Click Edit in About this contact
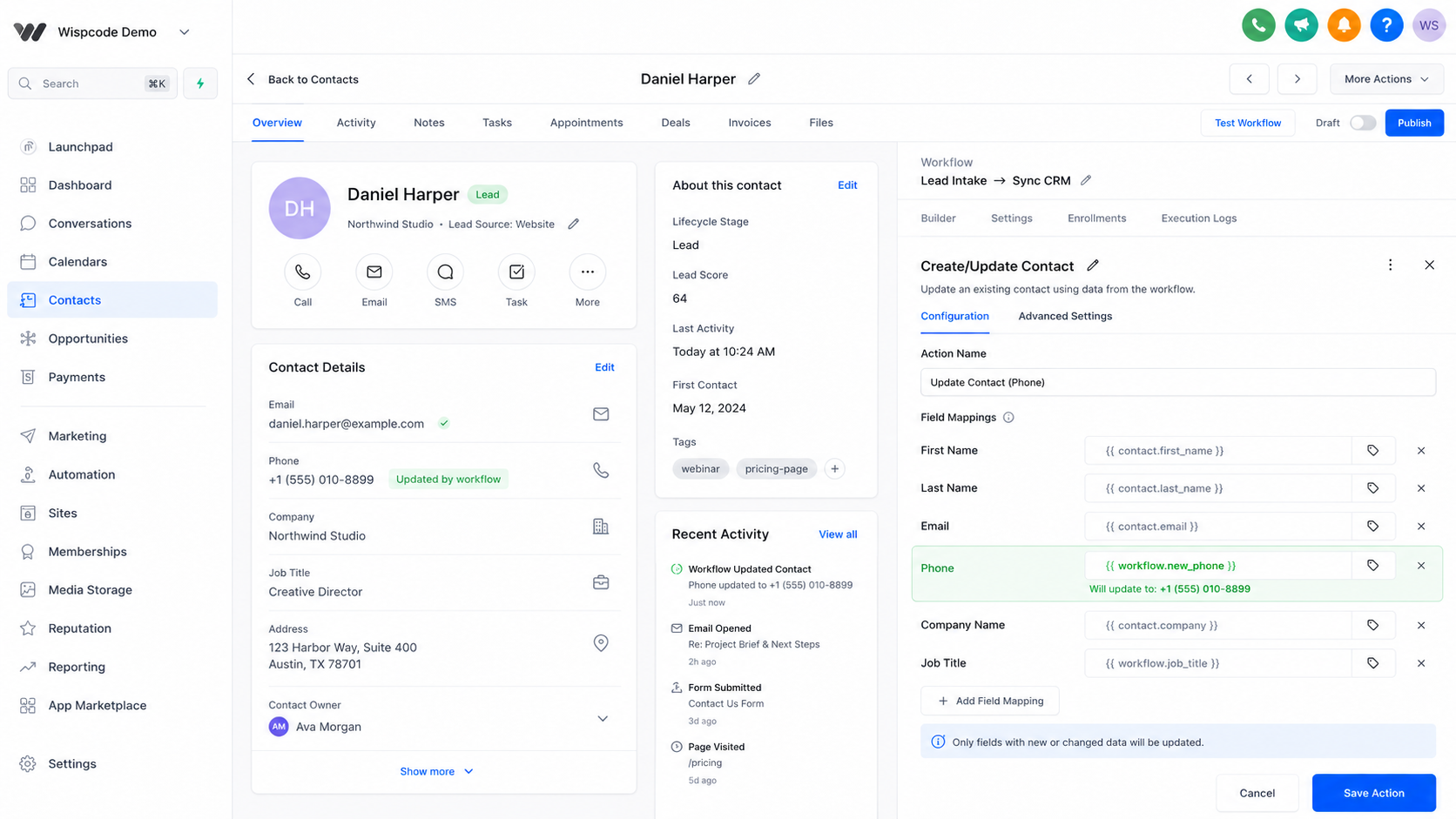The height and width of the screenshot is (819, 1456). (x=847, y=185)
